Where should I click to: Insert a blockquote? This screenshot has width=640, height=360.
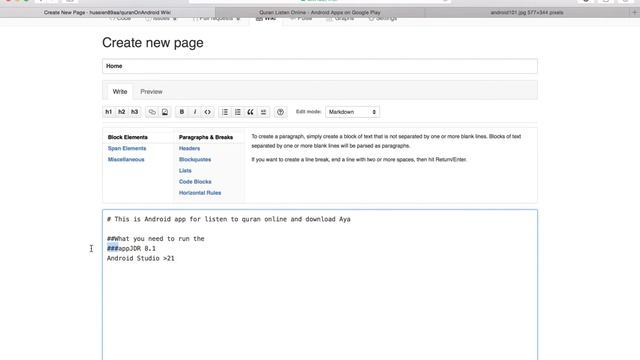tap(251, 112)
